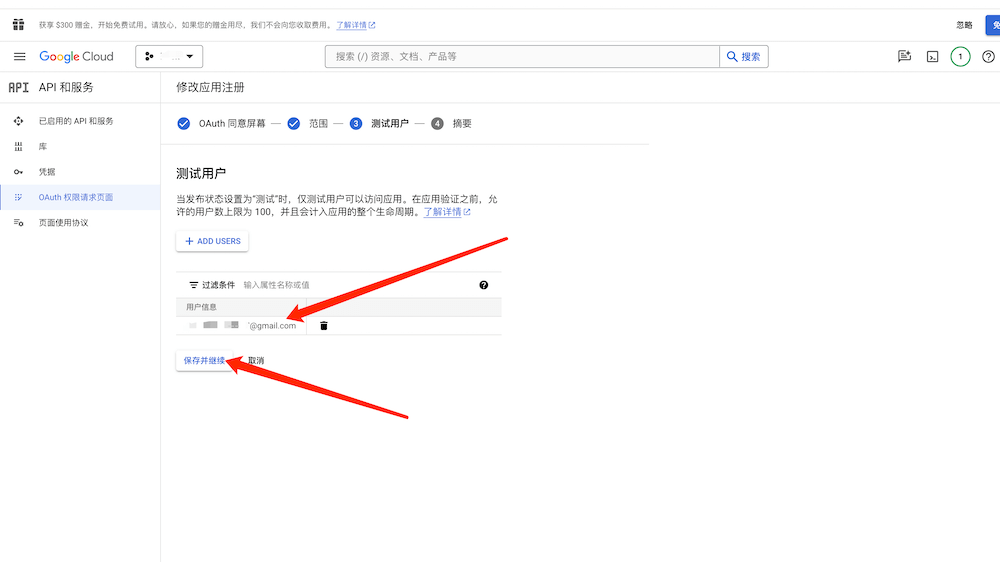
Task: Click the Google Cloud logo
Action: click(77, 57)
